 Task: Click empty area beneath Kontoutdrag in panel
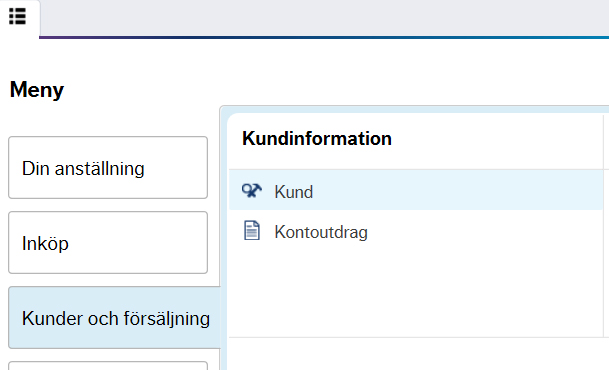point(416,294)
